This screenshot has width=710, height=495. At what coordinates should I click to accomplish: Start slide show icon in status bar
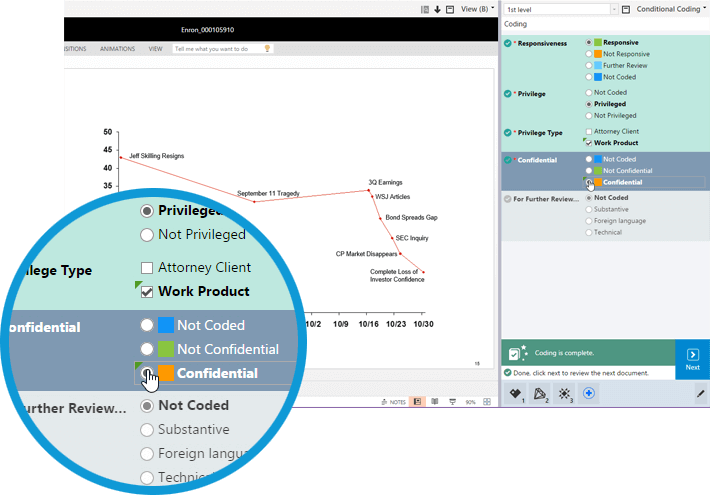pyautogui.click(x=452, y=402)
